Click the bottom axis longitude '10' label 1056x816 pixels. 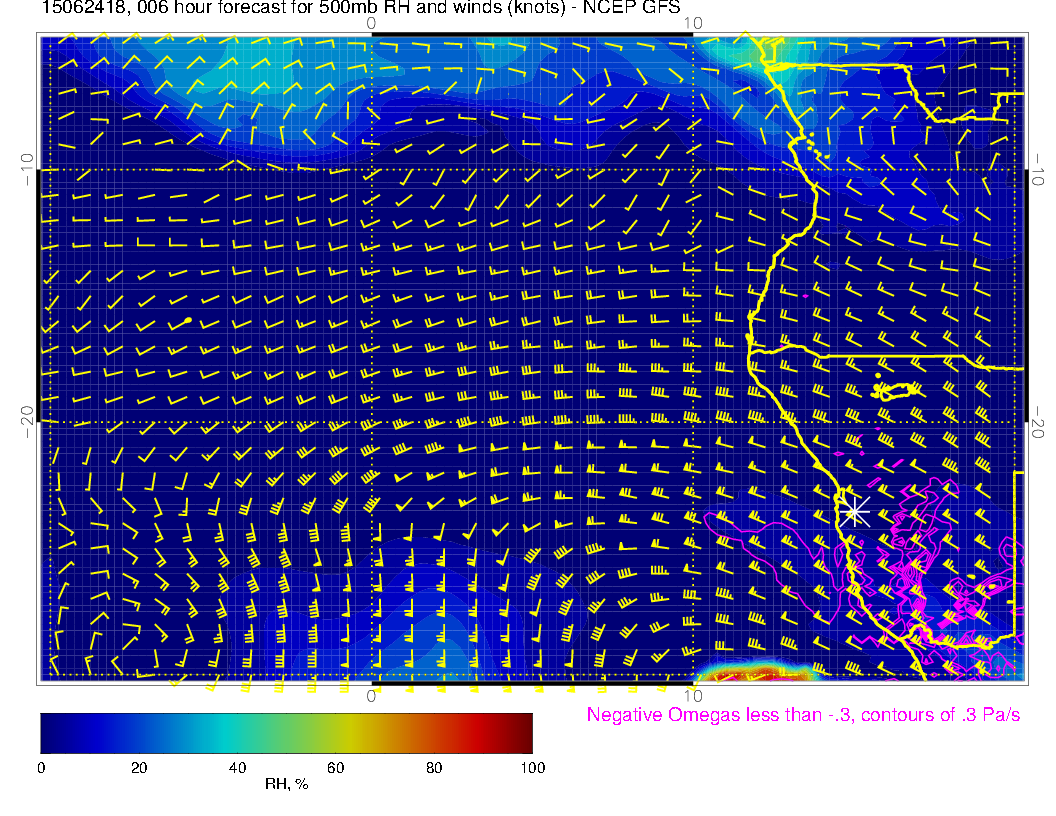click(693, 696)
